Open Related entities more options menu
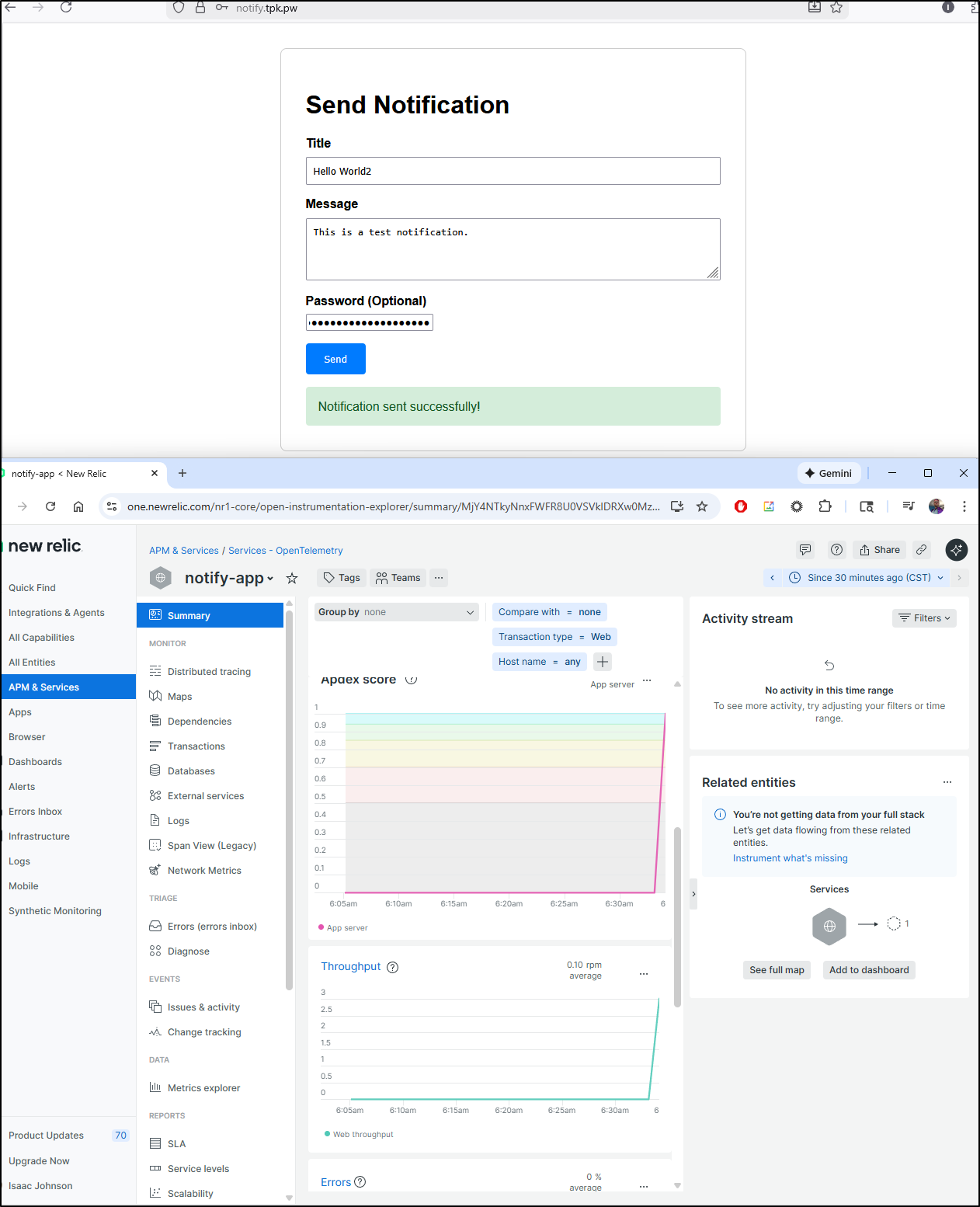The height and width of the screenshot is (1207, 980). [x=947, y=783]
